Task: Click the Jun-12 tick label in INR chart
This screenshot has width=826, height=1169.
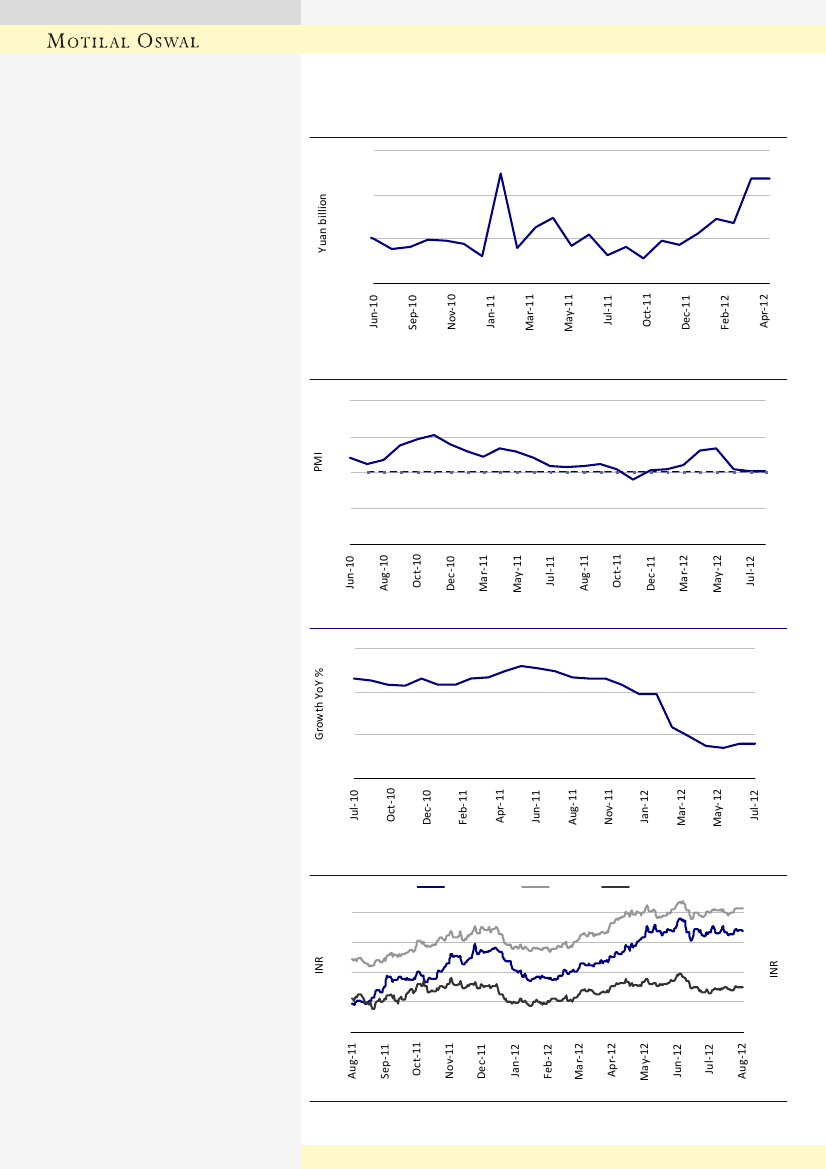Action: click(678, 1062)
